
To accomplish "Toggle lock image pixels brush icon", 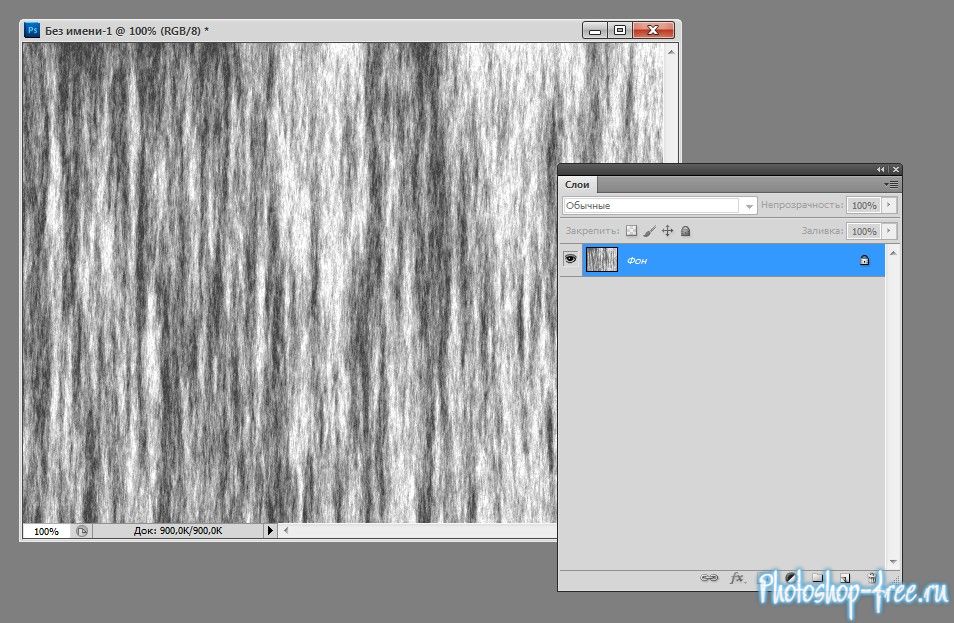I will [649, 231].
